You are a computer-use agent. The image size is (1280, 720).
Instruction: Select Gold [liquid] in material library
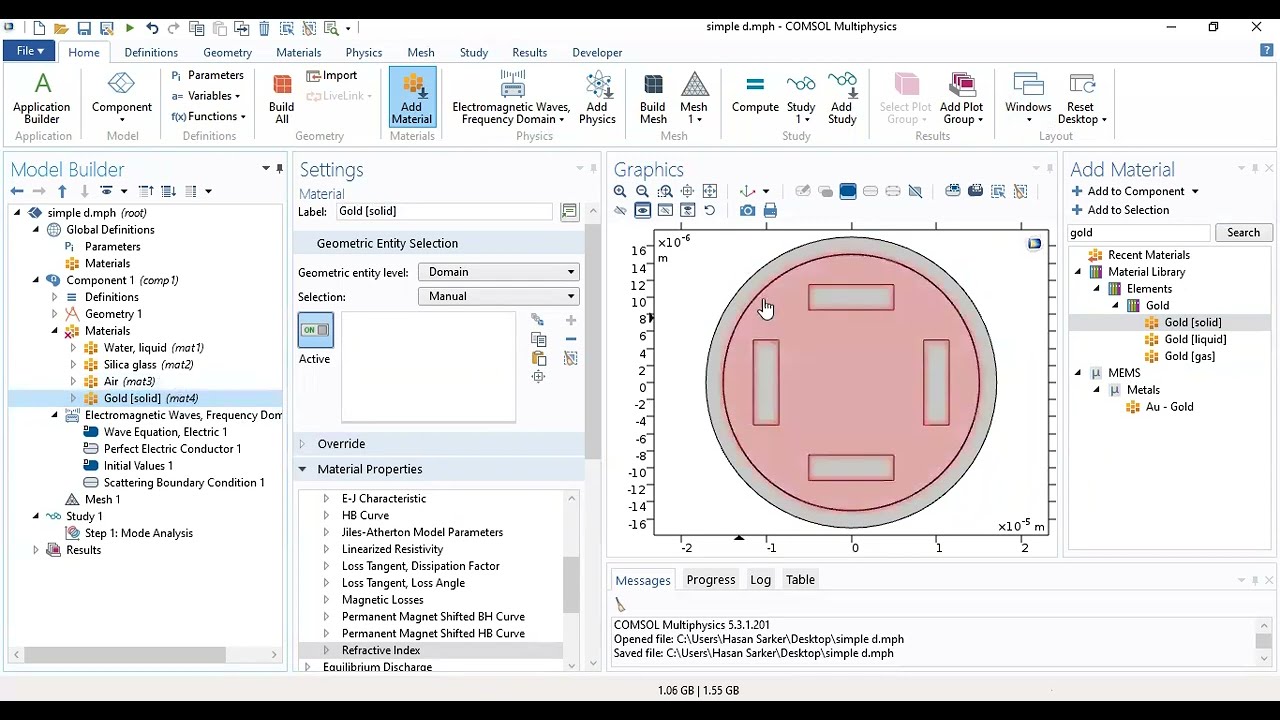pyautogui.click(x=1195, y=339)
